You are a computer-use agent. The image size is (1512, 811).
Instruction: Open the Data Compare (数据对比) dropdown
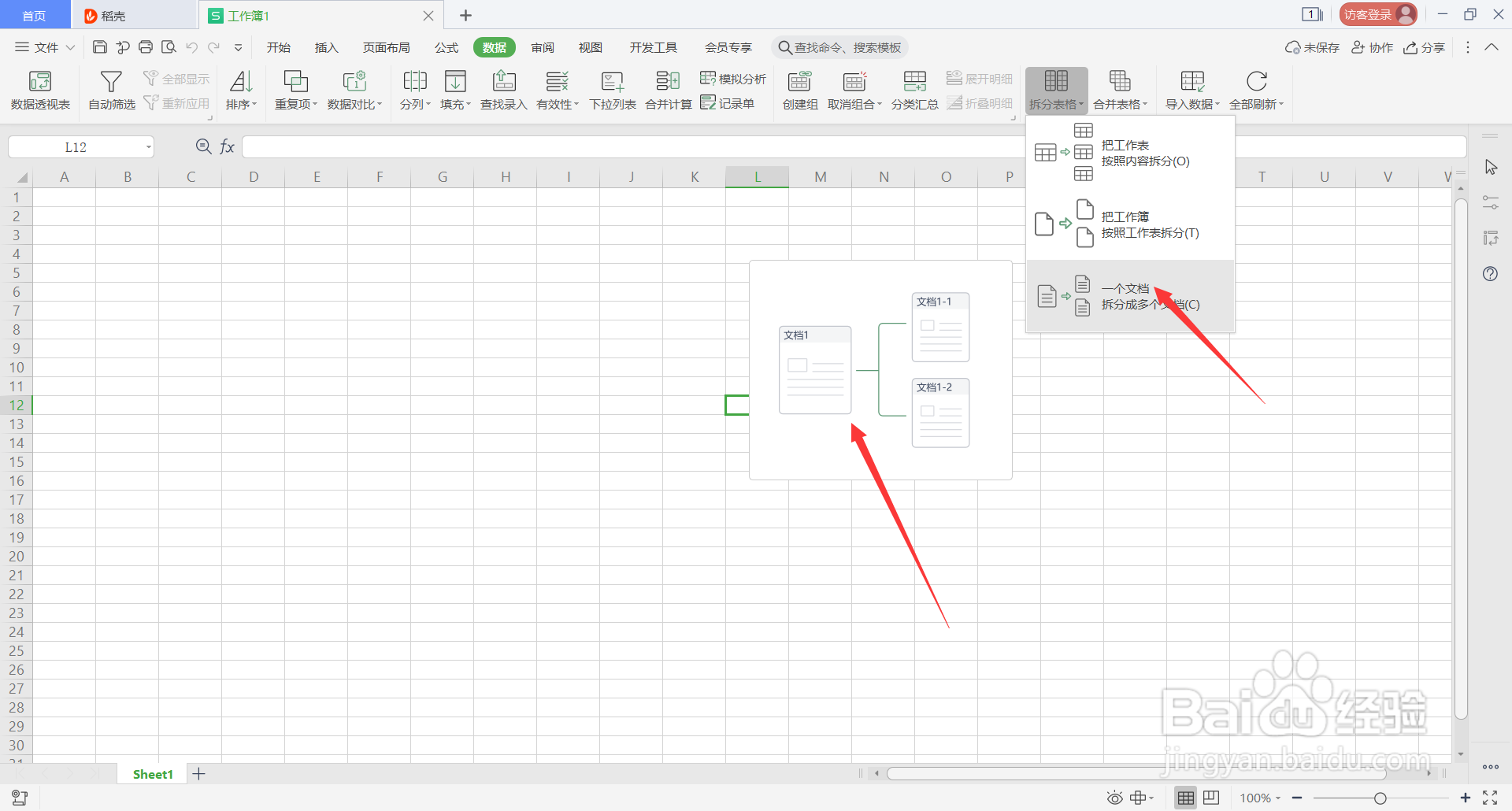(354, 90)
